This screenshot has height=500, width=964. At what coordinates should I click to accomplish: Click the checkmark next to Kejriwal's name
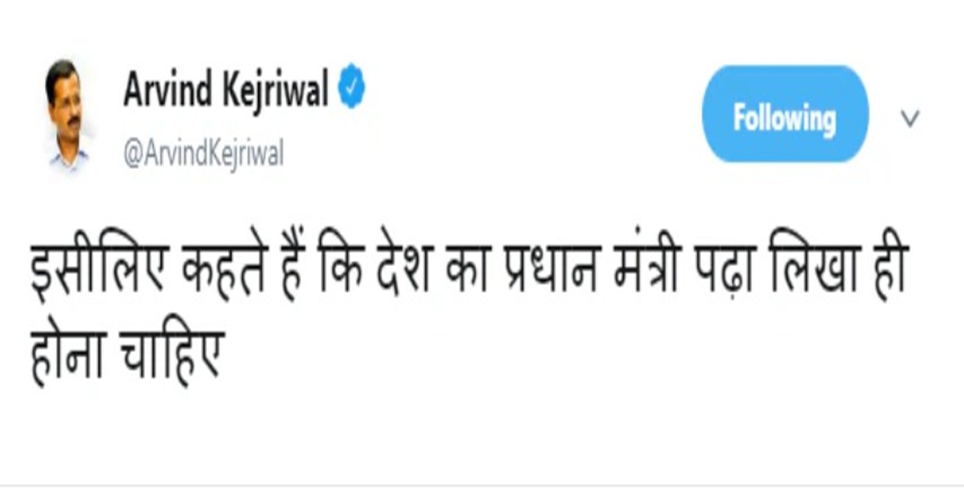click(352, 86)
